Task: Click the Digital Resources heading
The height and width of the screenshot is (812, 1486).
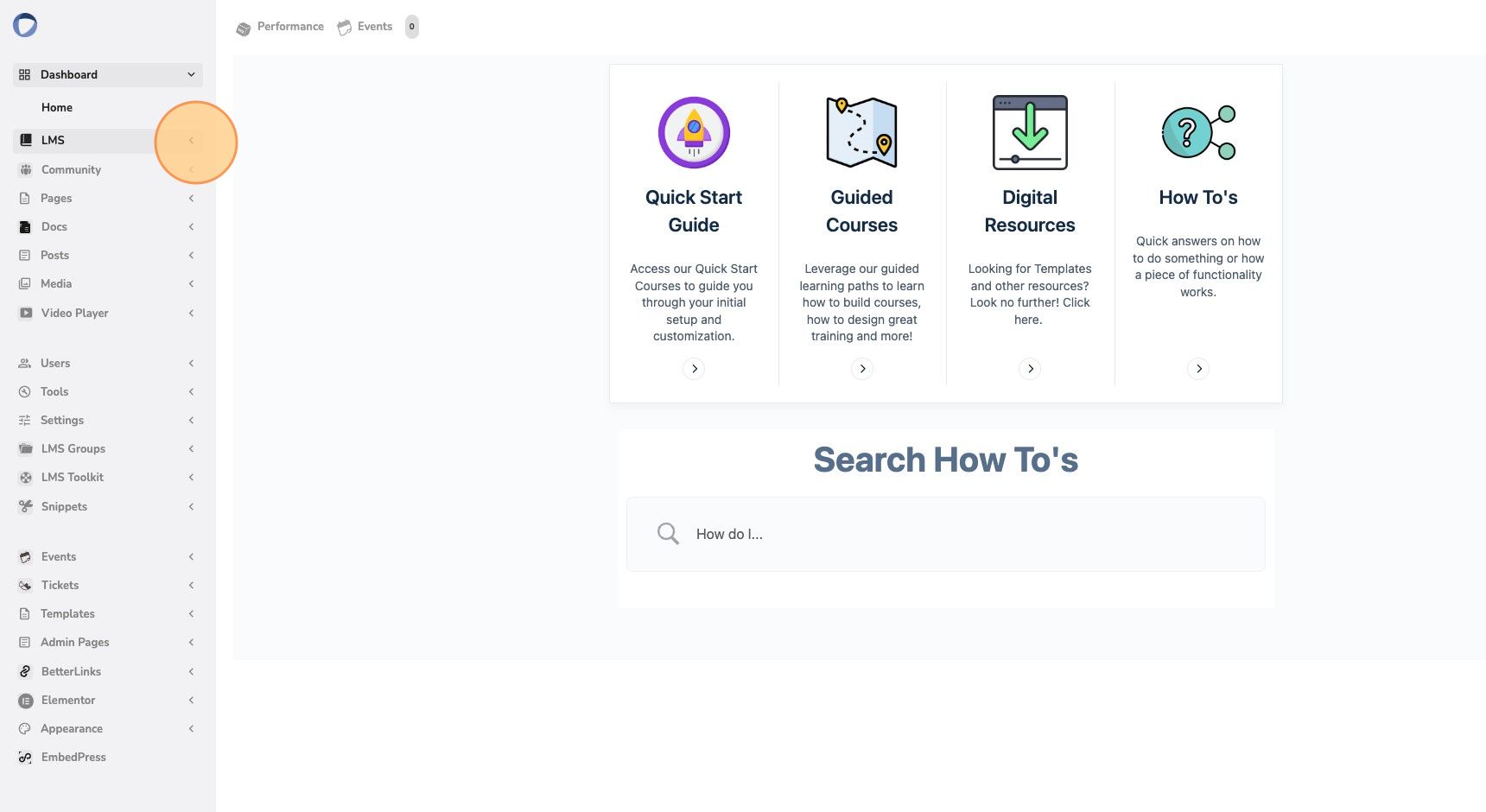Action: [x=1030, y=212]
